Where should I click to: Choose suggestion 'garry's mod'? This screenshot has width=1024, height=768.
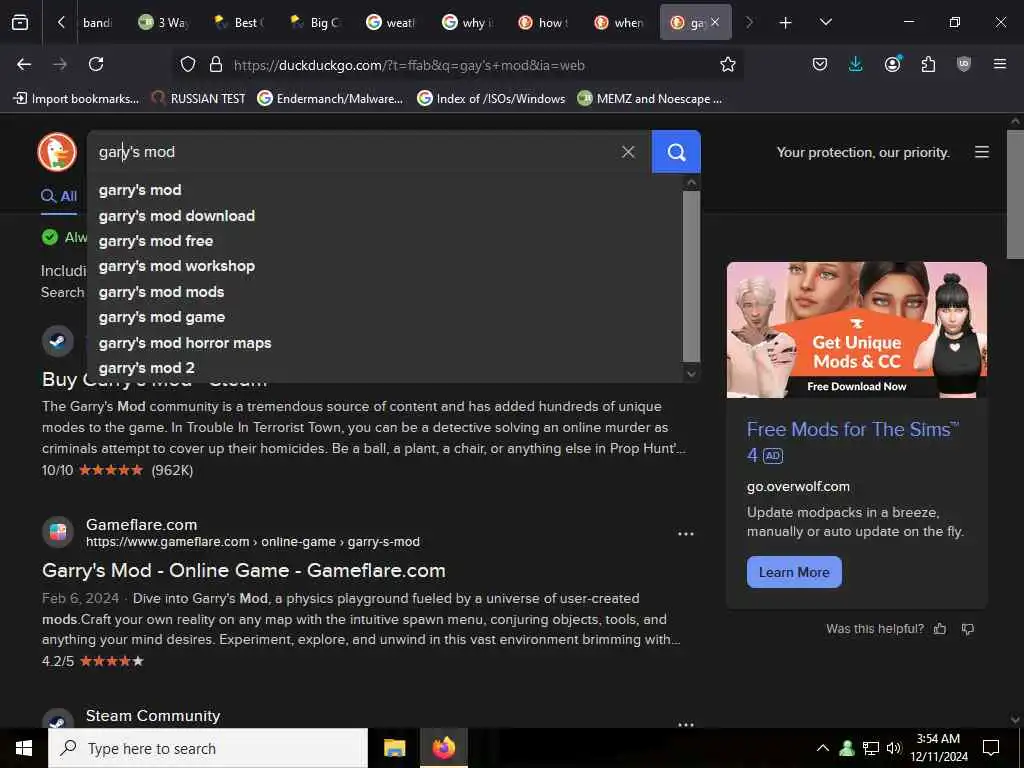point(385,190)
